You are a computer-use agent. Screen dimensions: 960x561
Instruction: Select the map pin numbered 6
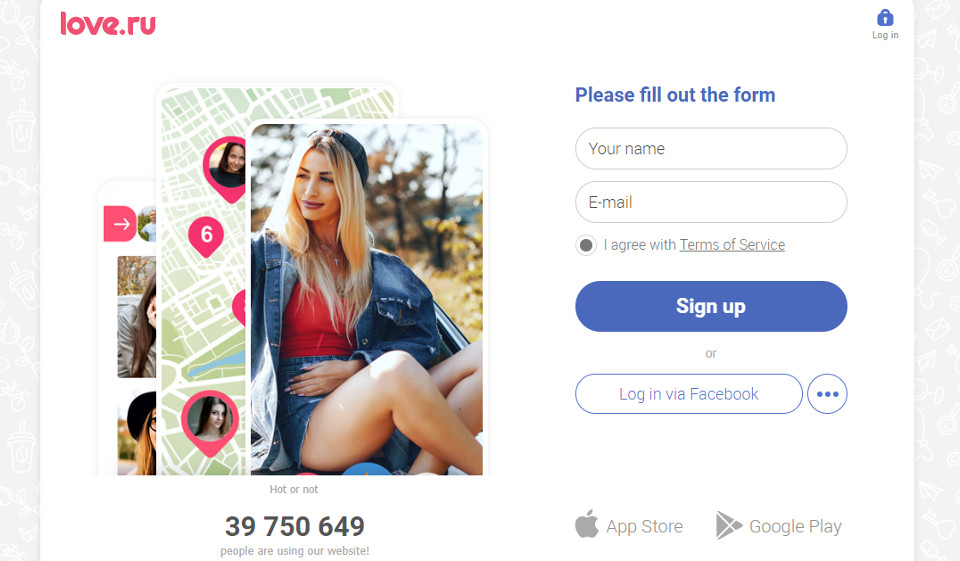point(206,236)
